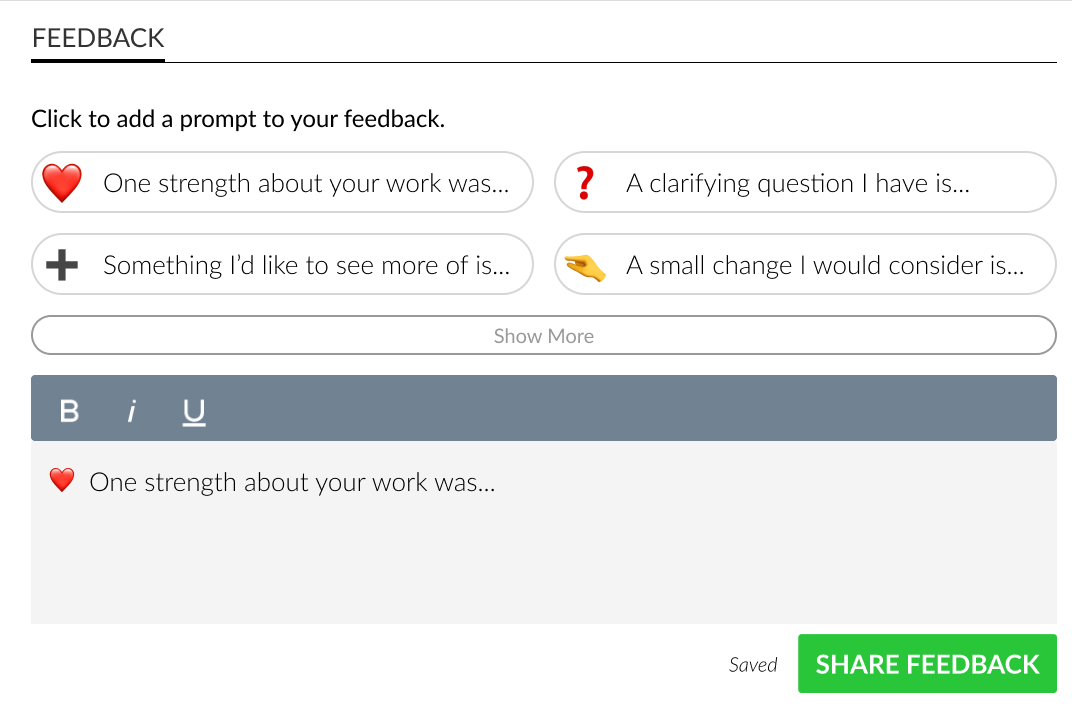Screen dimensions: 1072x723
Task: Select the FEEDBACK tab
Action: point(98,38)
